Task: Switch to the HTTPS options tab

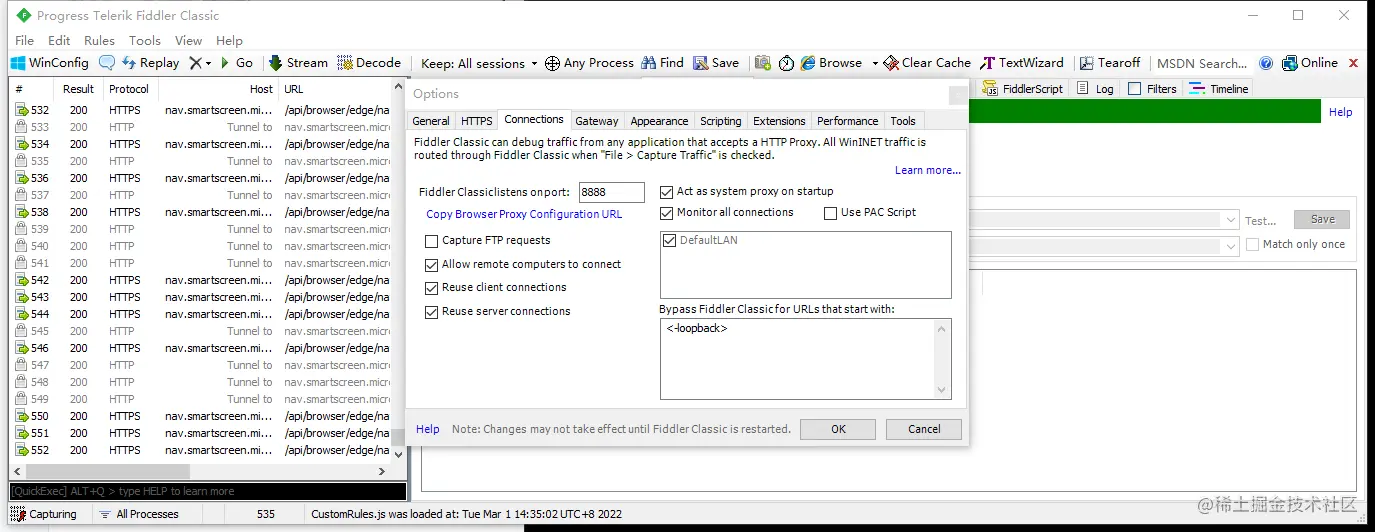Action: (x=476, y=121)
